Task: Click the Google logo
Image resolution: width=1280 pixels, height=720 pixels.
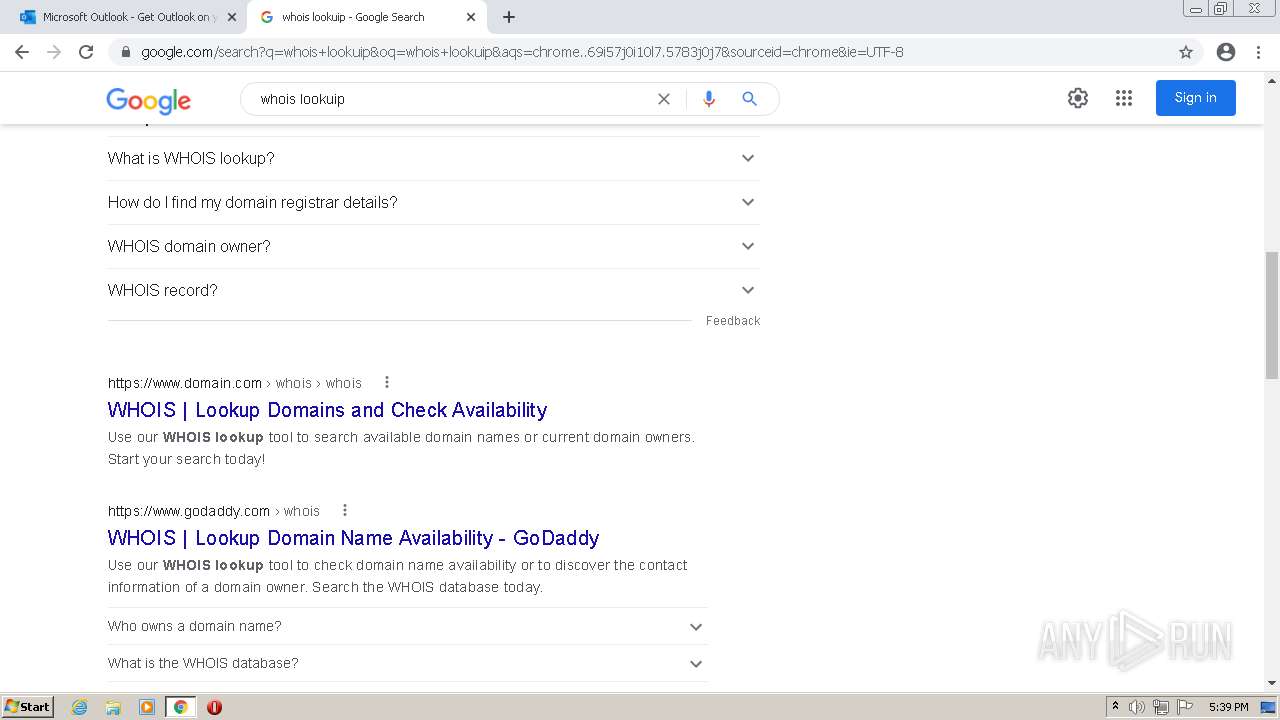Action: click(148, 100)
